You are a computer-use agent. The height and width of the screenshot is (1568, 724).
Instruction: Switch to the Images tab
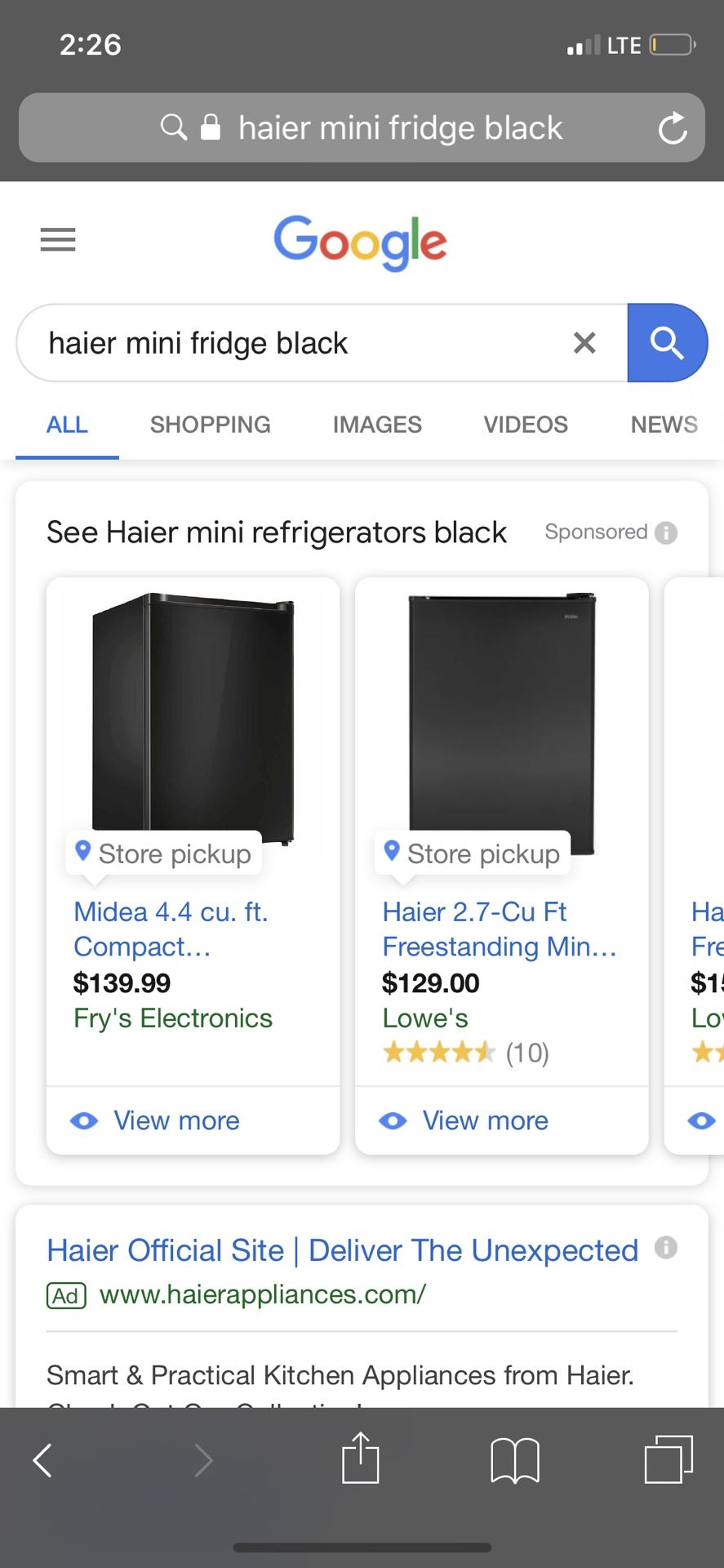[x=376, y=425]
